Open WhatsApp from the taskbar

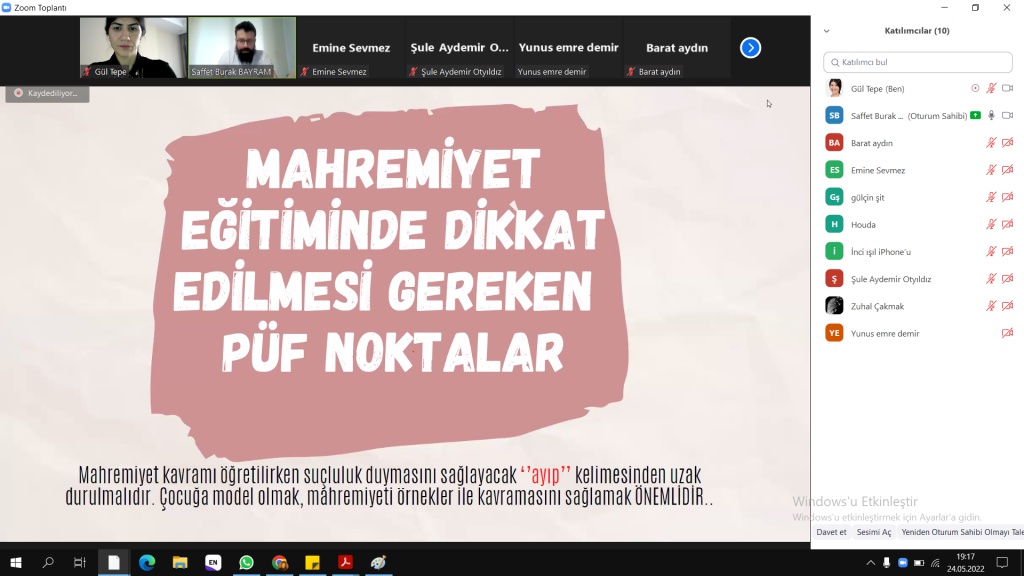(x=246, y=563)
